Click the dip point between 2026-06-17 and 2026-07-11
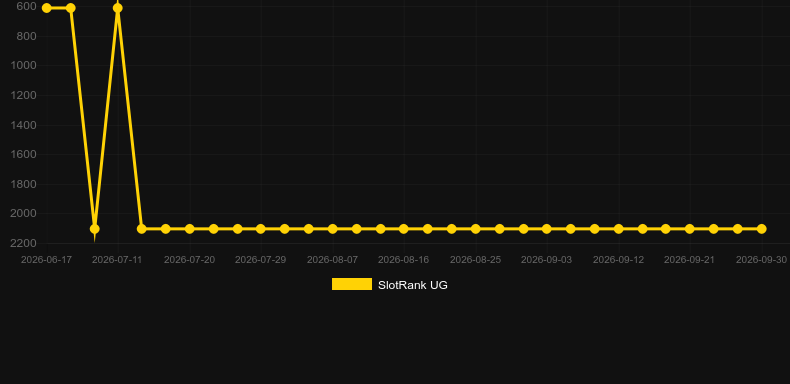790x384 pixels. (x=94, y=229)
